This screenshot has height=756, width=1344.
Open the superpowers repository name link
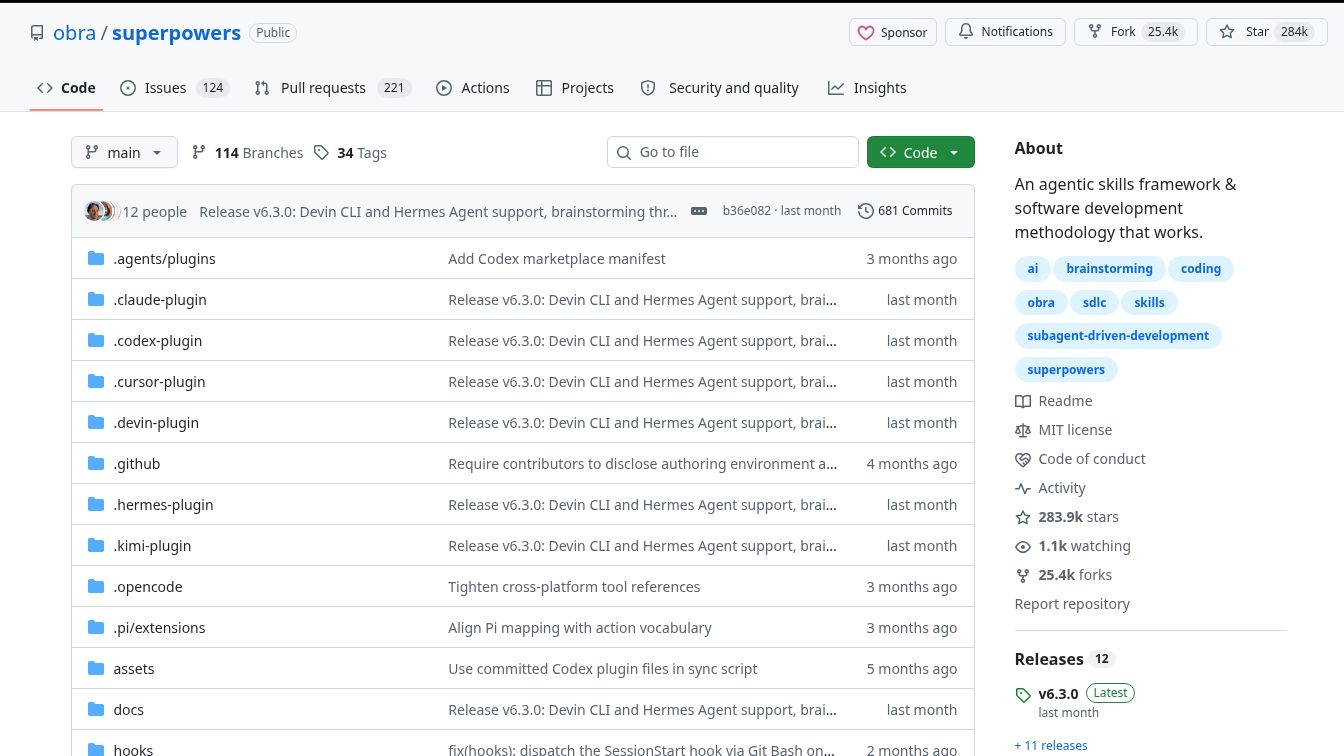click(x=176, y=33)
